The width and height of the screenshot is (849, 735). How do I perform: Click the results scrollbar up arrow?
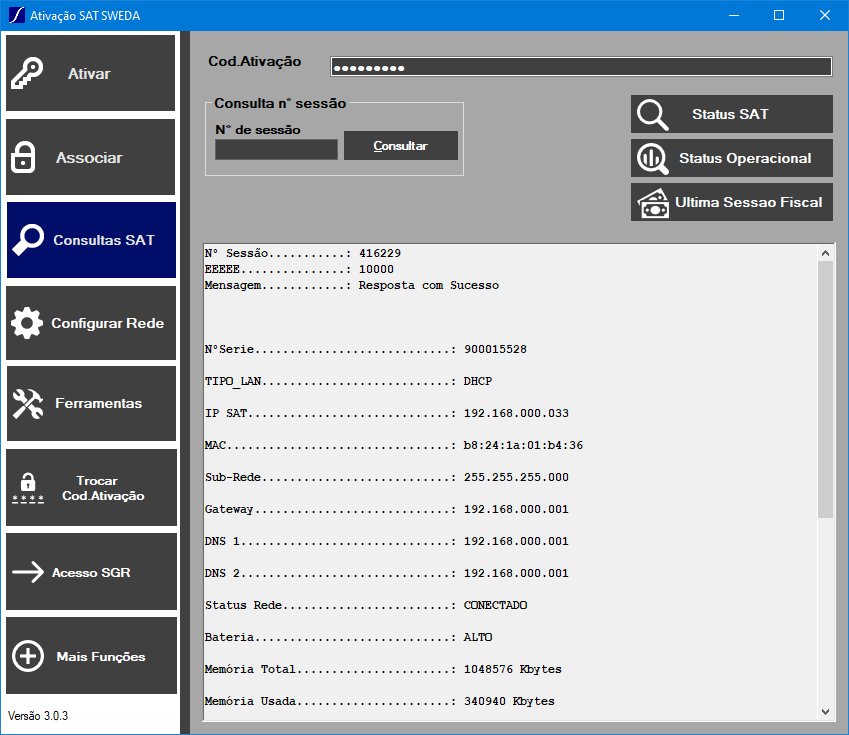825,253
